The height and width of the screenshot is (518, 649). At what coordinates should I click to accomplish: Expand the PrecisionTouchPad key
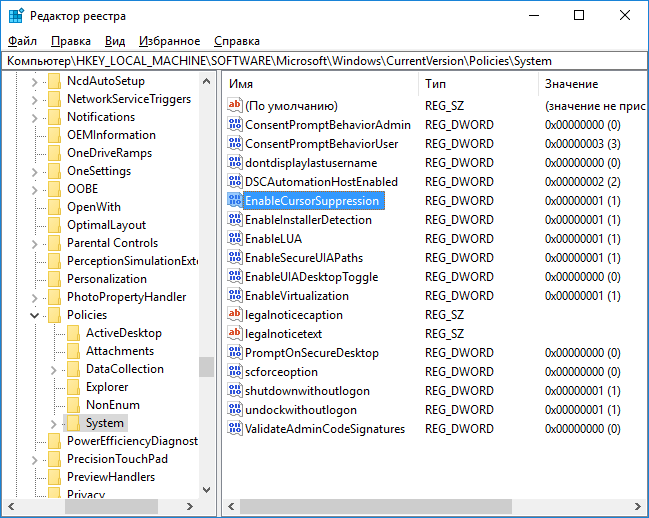[x=34, y=460]
